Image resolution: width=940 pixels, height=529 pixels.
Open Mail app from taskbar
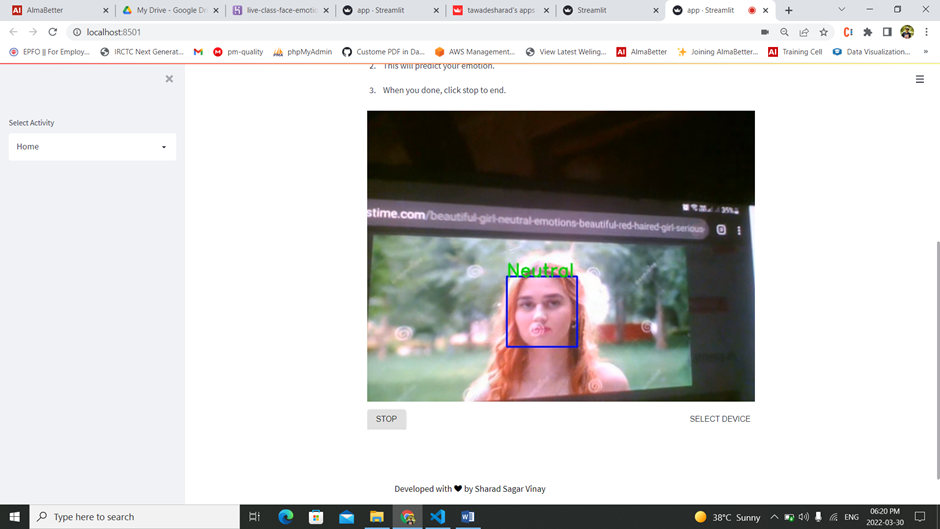click(347, 516)
